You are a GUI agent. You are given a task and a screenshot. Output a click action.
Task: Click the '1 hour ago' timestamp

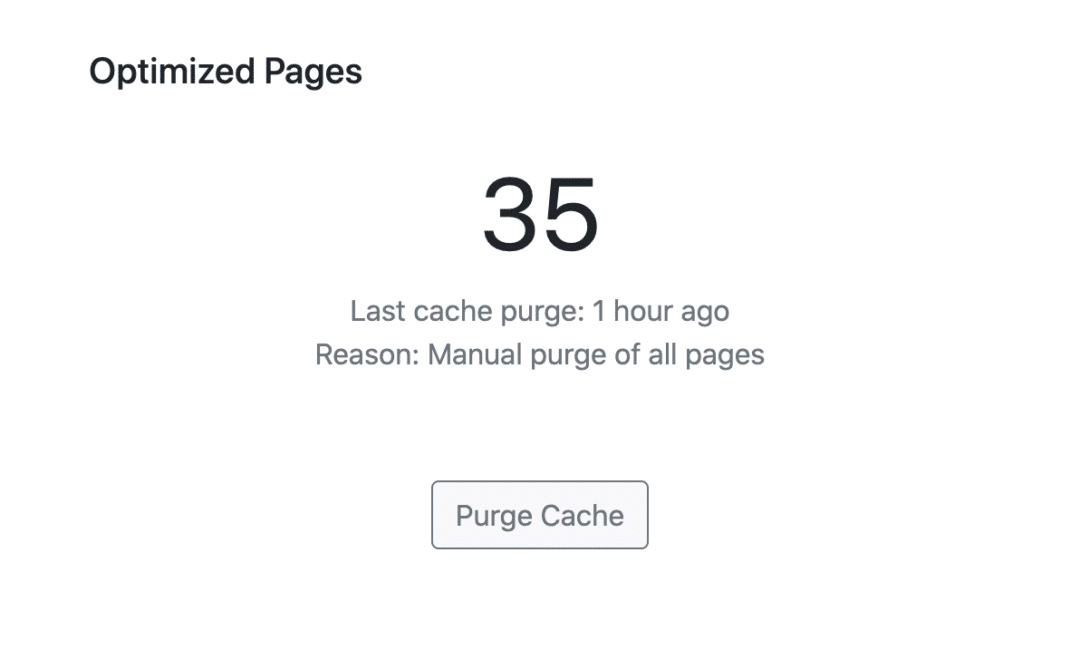click(x=660, y=311)
